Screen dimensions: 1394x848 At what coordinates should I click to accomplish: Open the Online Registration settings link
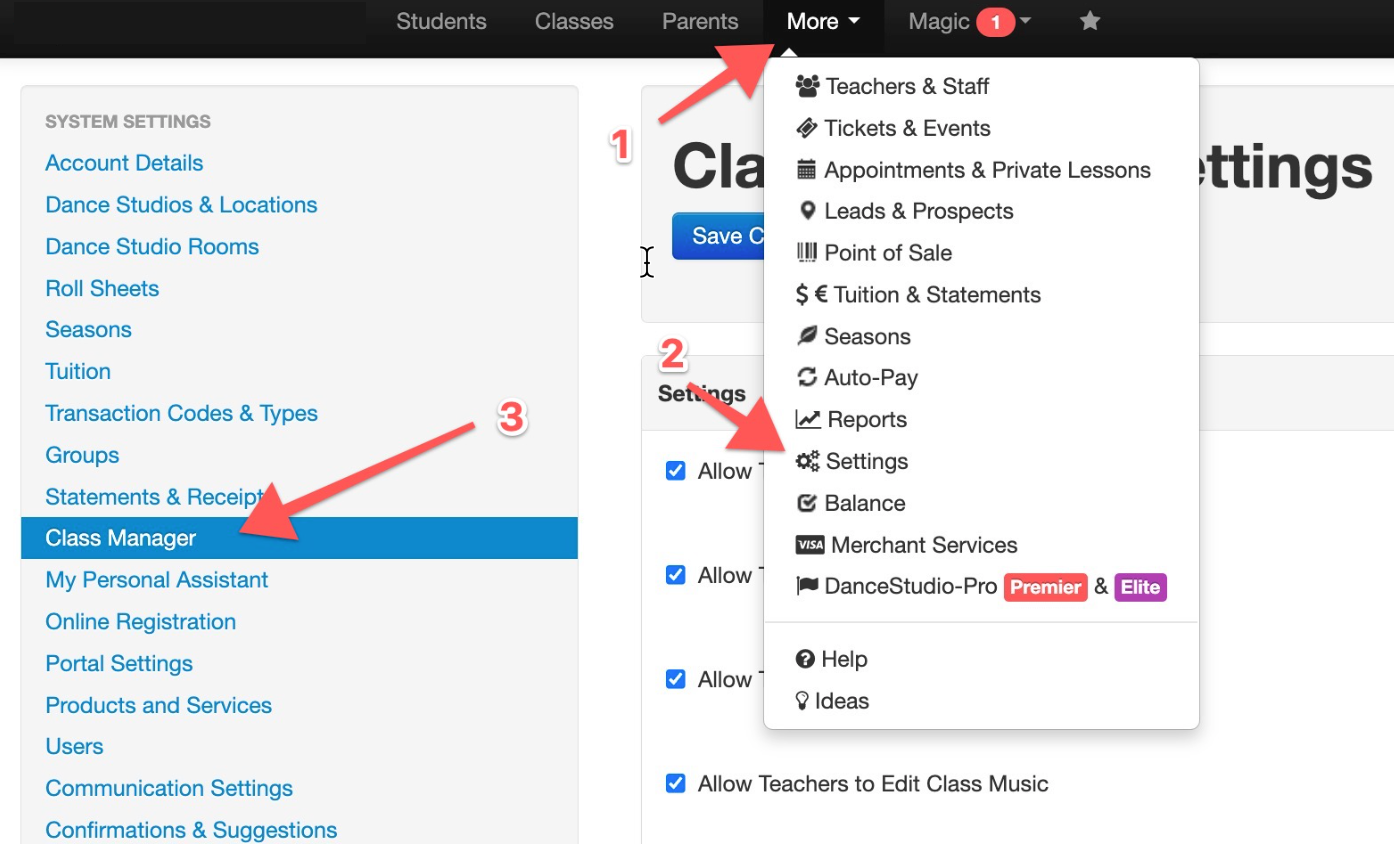tap(141, 622)
